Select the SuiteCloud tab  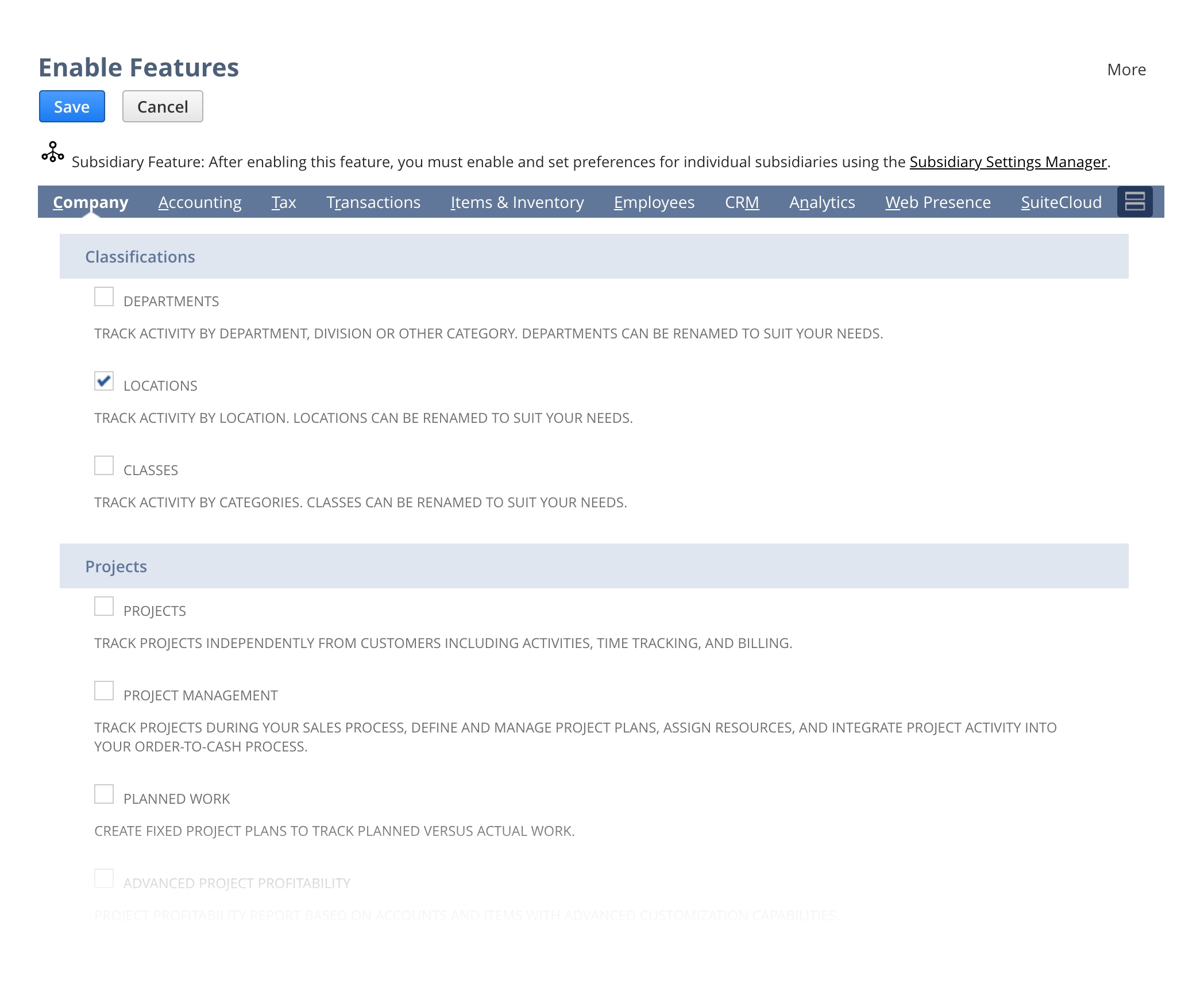[x=1061, y=202]
